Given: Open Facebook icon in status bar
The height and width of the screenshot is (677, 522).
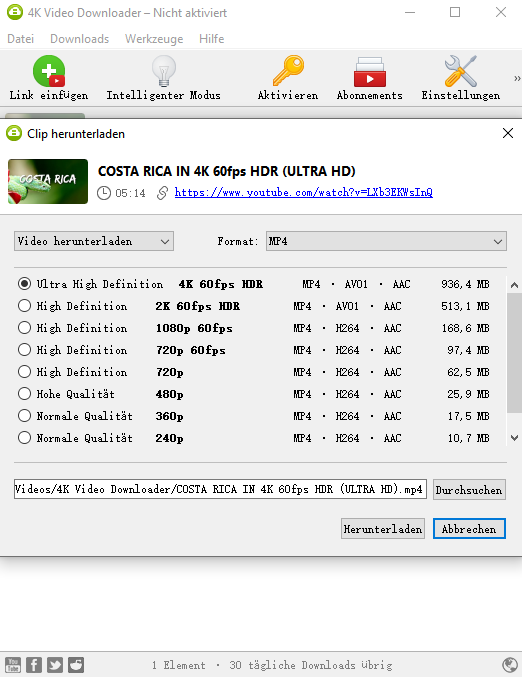Looking at the screenshot, I should point(34,665).
